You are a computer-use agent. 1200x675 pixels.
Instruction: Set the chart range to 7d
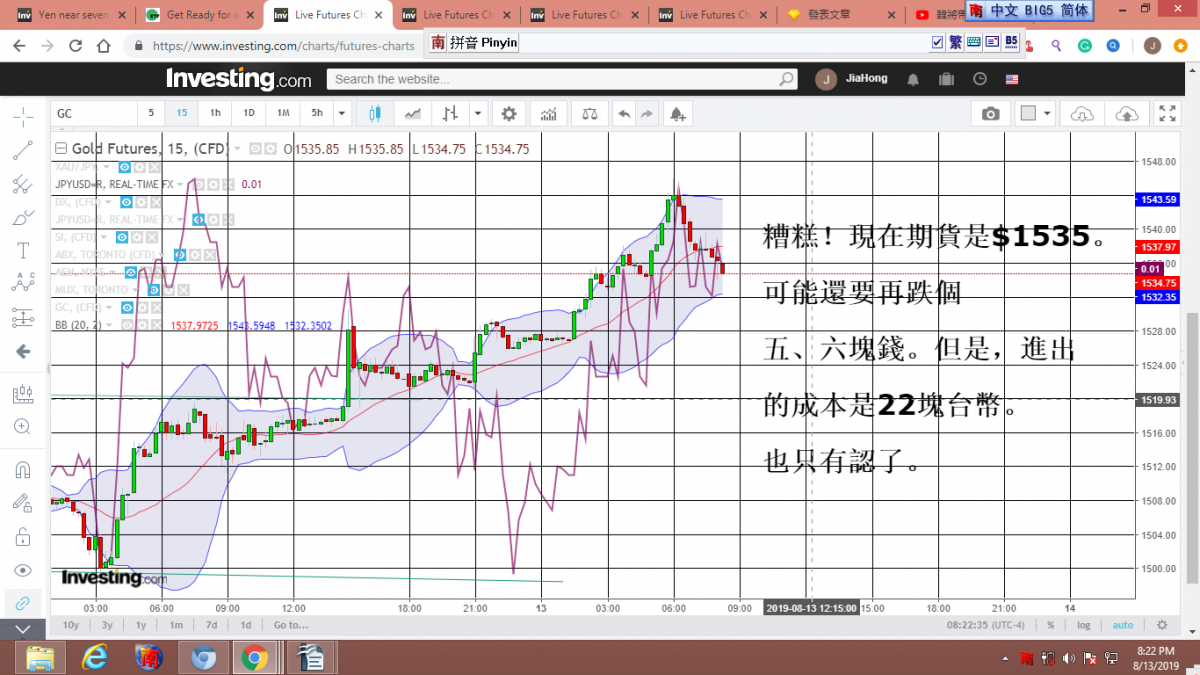point(211,625)
